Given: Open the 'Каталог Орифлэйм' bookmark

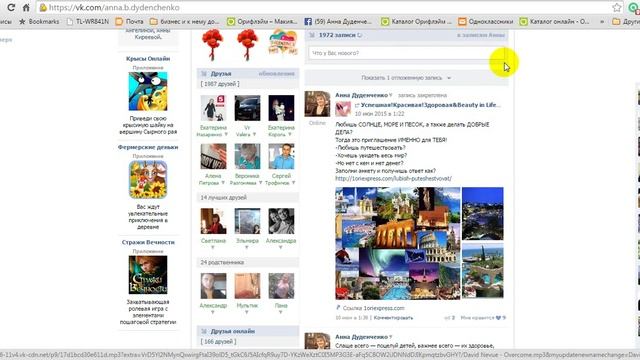Looking at the screenshot, I should 416,21.
